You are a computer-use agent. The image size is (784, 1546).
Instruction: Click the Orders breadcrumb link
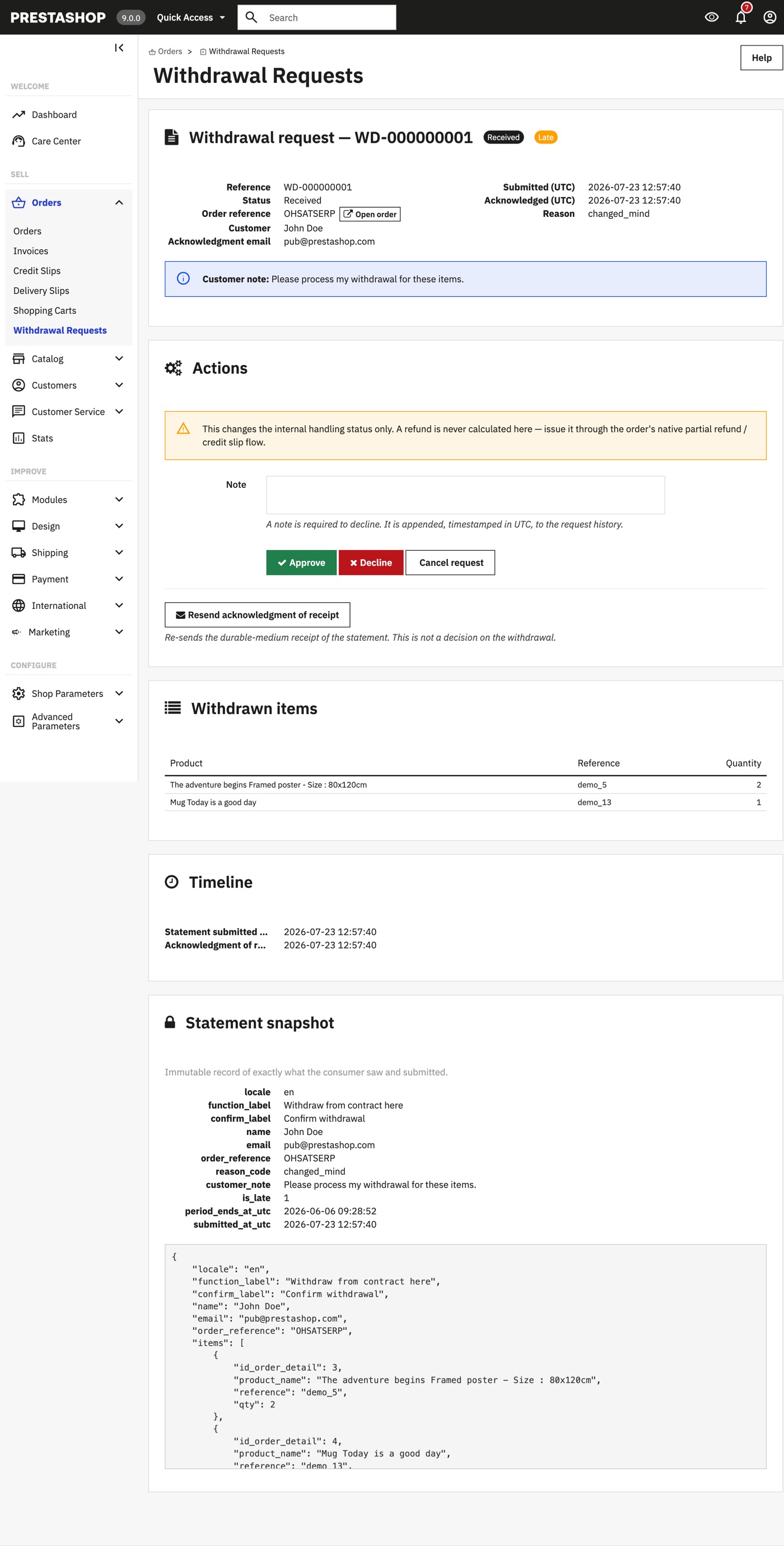(x=166, y=52)
